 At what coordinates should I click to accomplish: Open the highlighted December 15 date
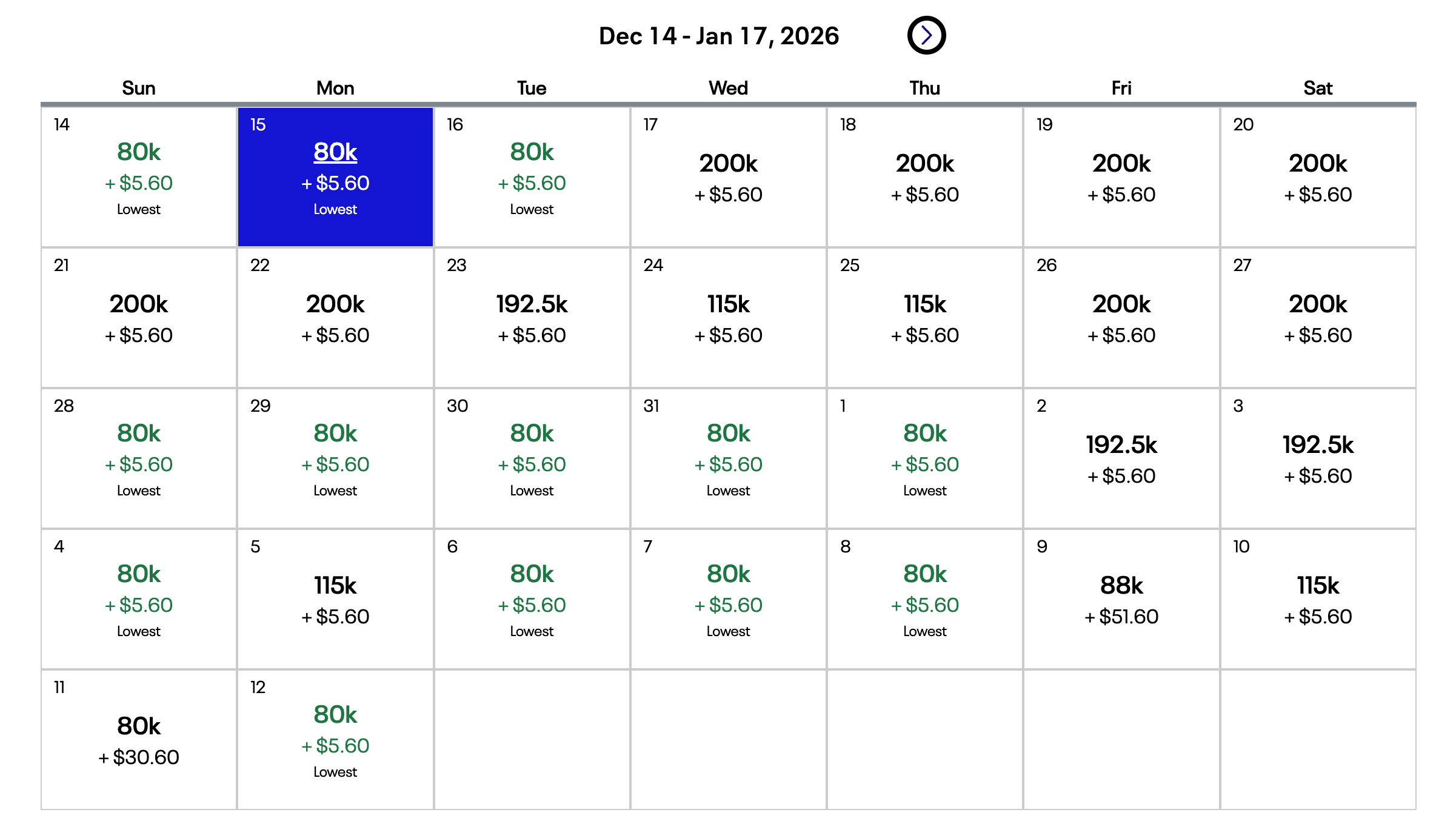tap(335, 177)
